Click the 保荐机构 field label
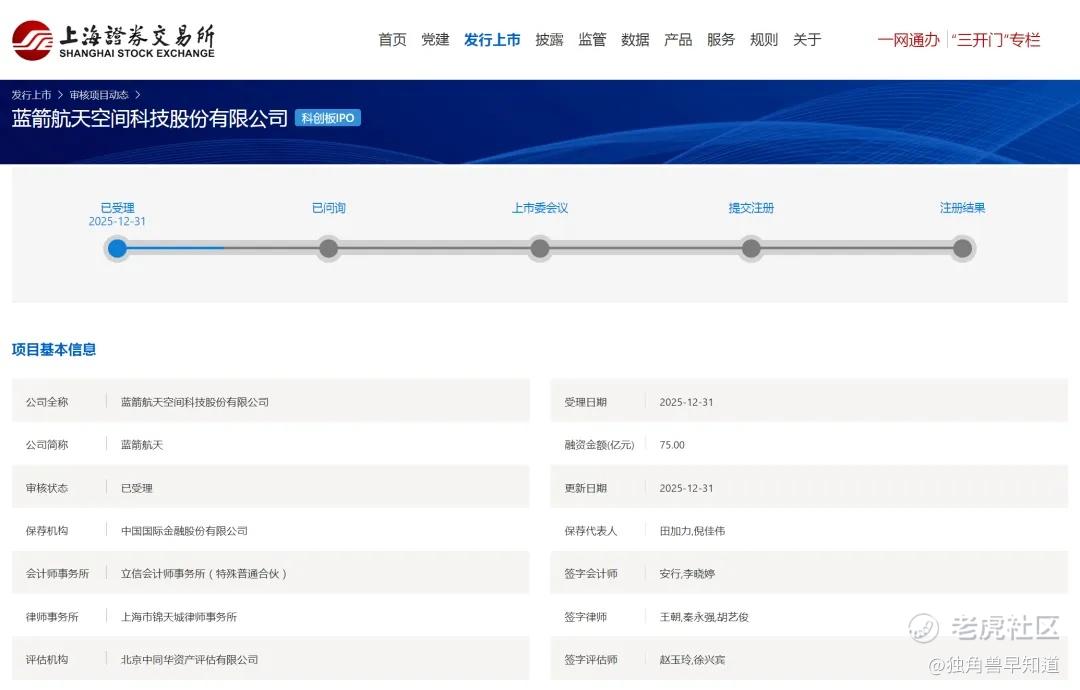The image size is (1080, 690). pyautogui.click(x=47, y=531)
